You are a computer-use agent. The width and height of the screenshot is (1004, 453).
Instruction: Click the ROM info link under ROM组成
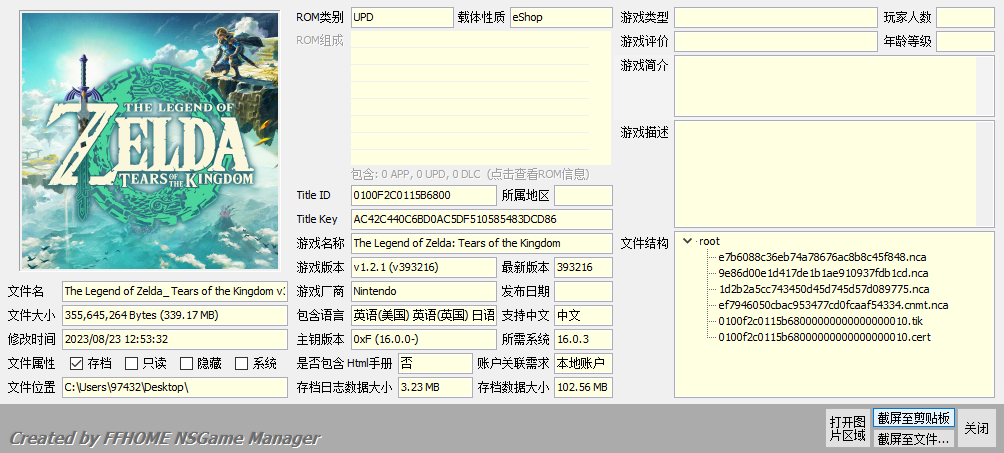click(480, 172)
